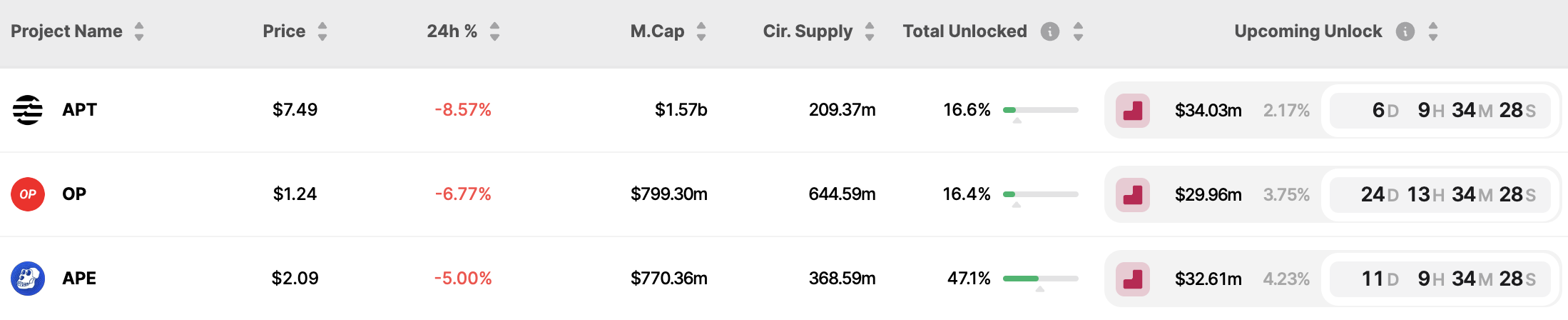Click APE's 47.1% unlocked progress bar
The width and height of the screenshot is (1568, 320).
click(x=1040, y=279)
